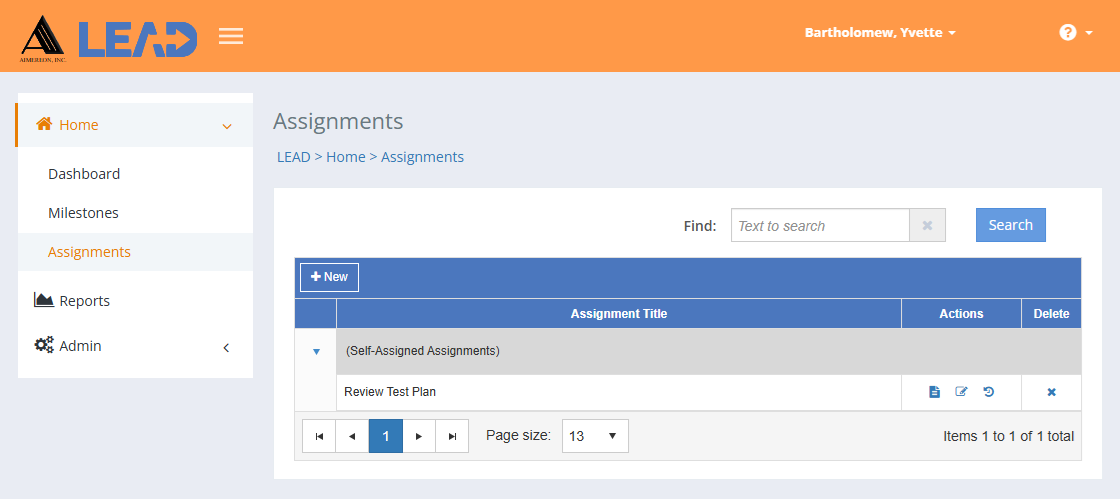Click the Admin gears icon
The height and width of the screenshot is (499, 1120).
tap(44, 346)
